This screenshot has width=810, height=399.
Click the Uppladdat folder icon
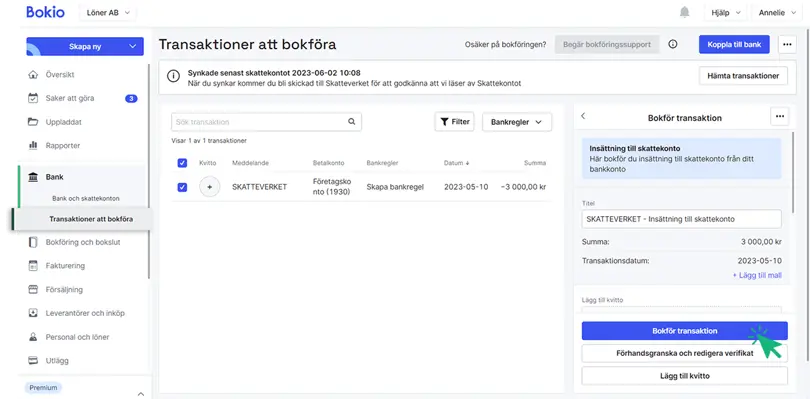(33, 122)
